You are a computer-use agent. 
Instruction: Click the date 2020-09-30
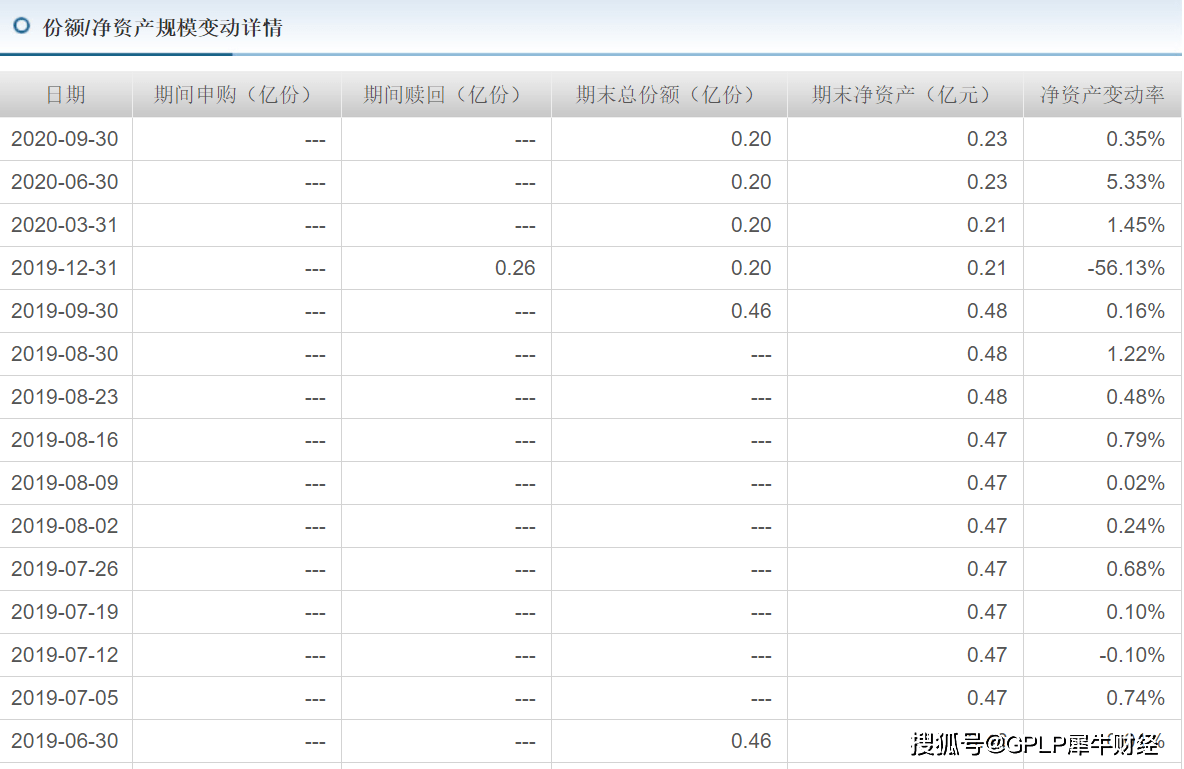[x=64, y=139]
